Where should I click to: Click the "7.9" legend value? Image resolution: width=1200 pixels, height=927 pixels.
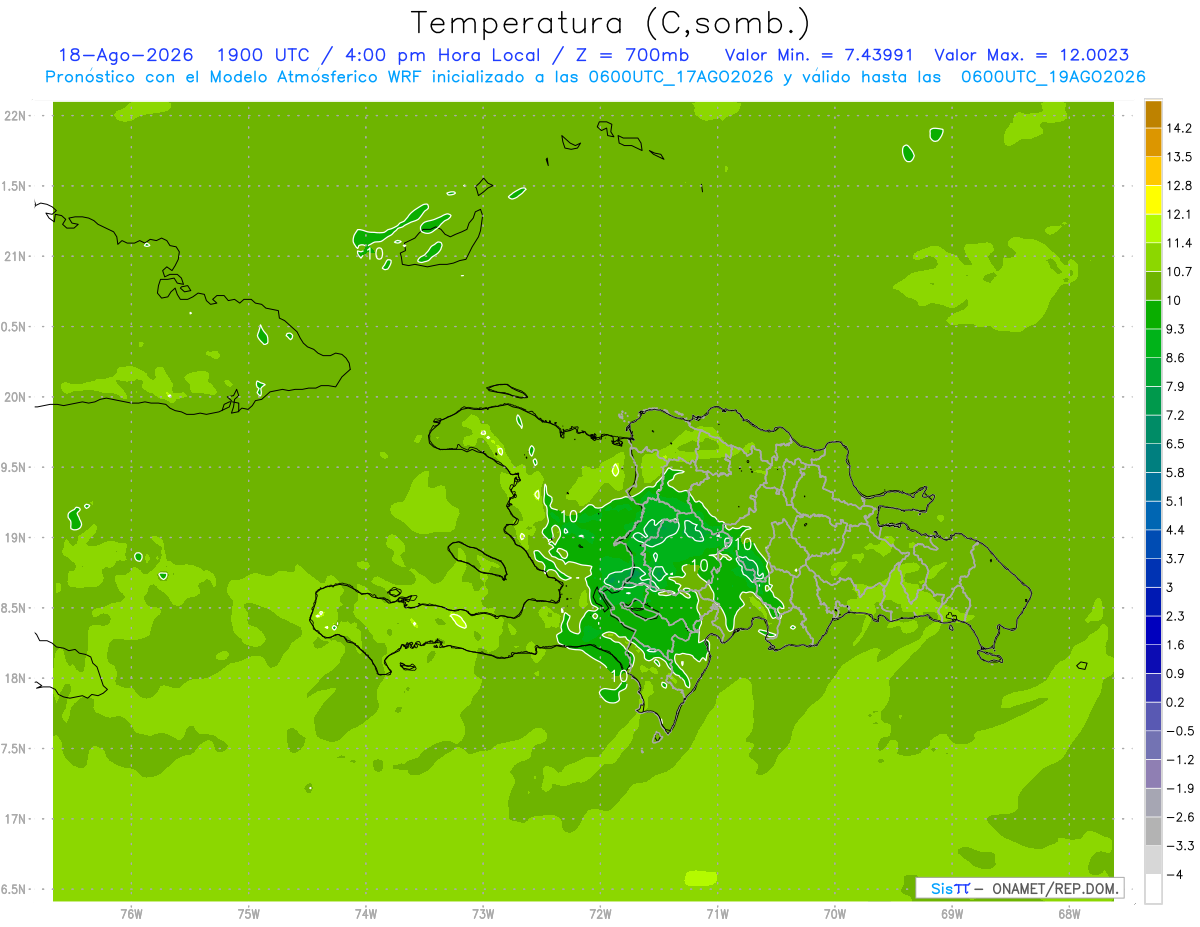tap(1176, 387)
